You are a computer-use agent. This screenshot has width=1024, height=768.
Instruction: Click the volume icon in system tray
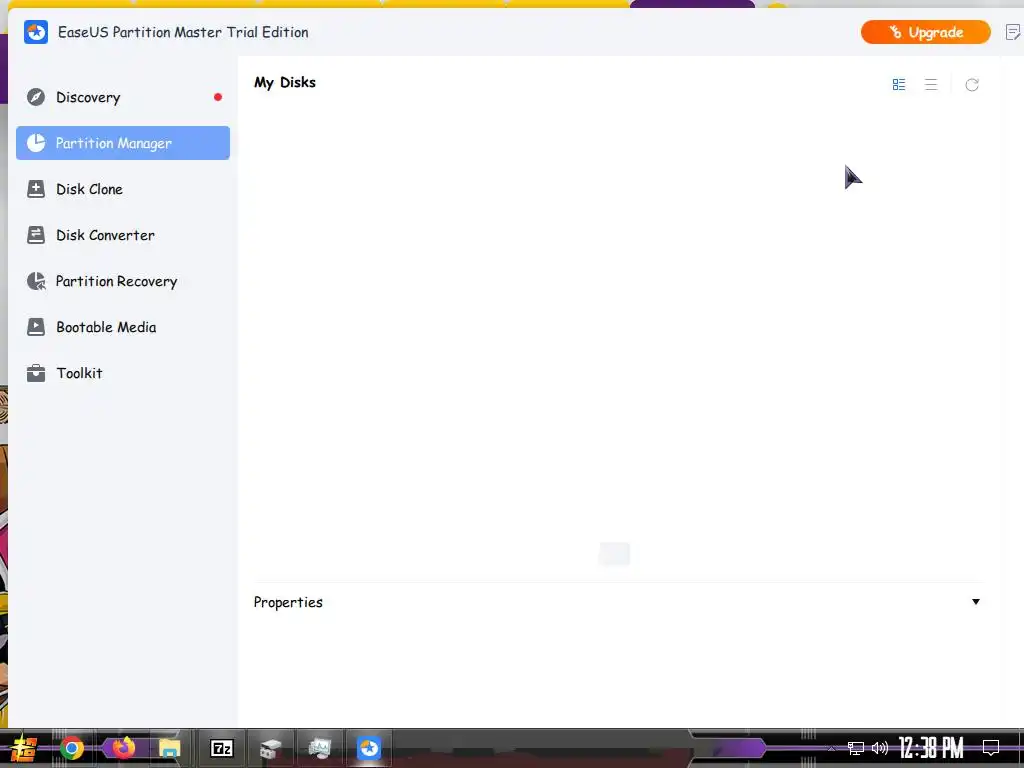[x=880, y=748]
